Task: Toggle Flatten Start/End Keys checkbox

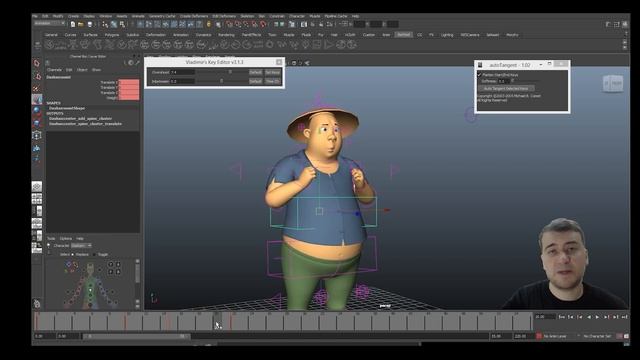Action: (x=480, y=75)
